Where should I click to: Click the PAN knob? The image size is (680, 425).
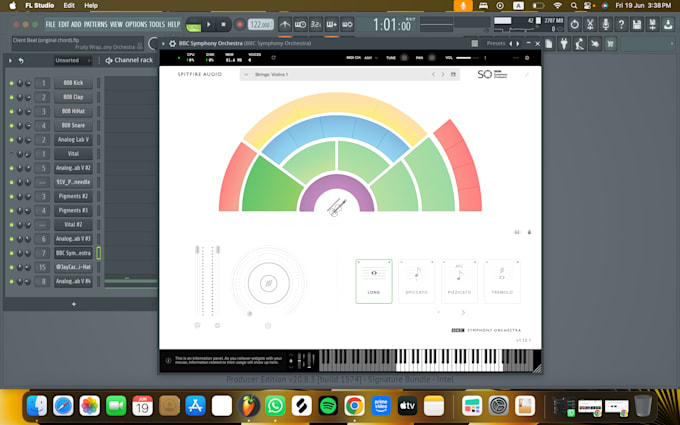tap(432, 58)
